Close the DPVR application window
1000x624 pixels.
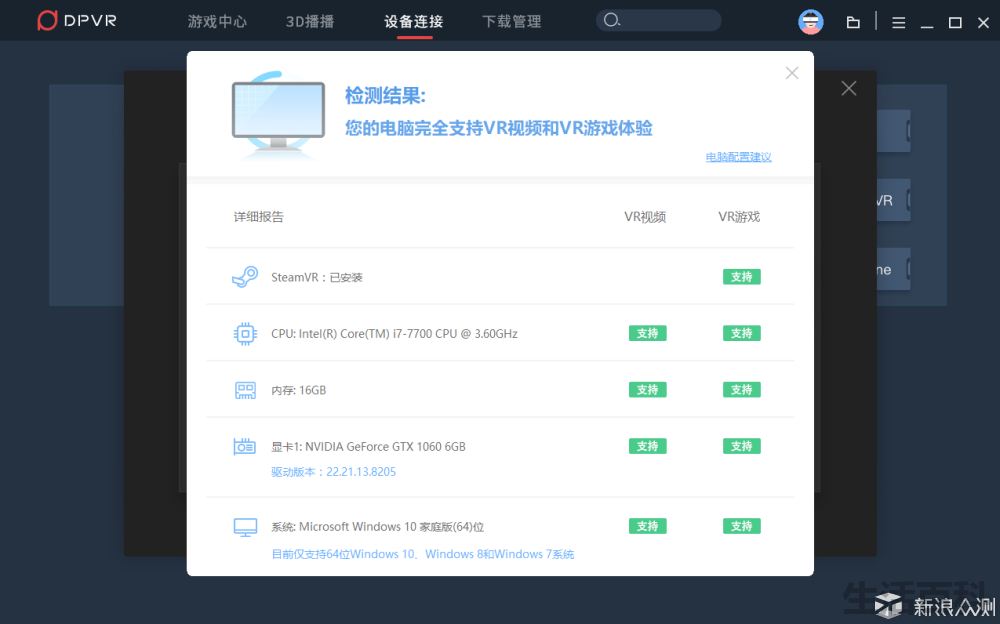(x=983, y=23)
